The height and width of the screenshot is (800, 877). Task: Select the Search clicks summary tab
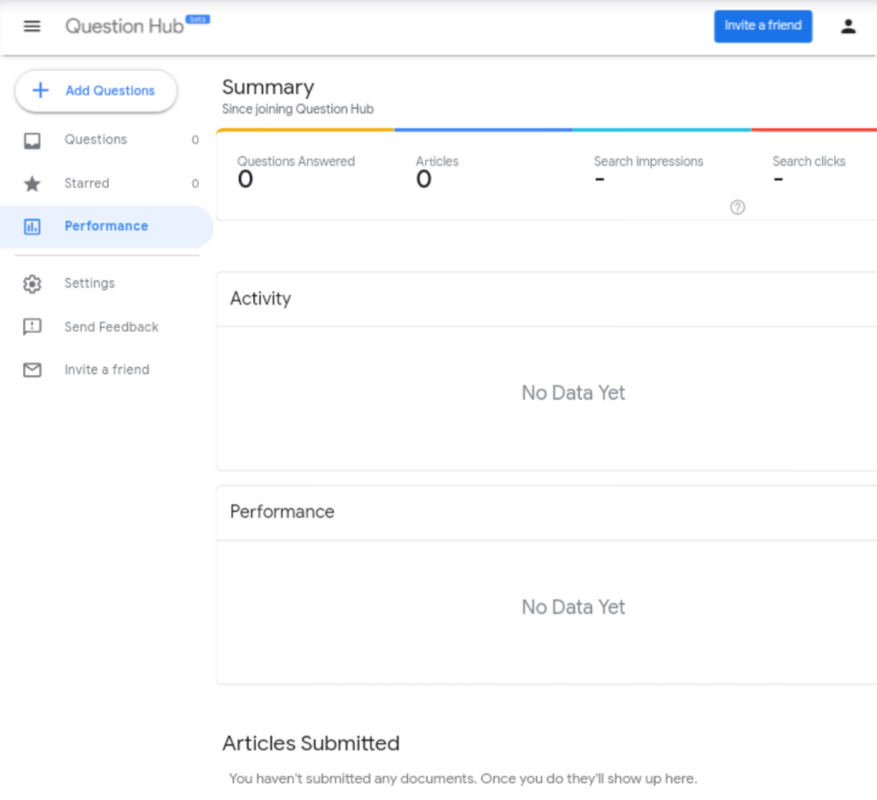tap(814, 174)
